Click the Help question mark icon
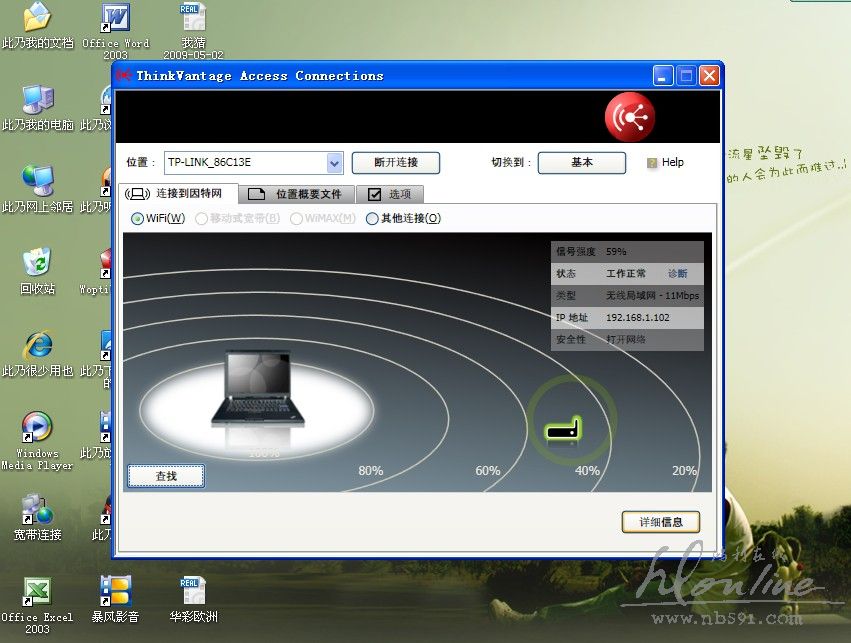851x643 pixels. point(652,162)
